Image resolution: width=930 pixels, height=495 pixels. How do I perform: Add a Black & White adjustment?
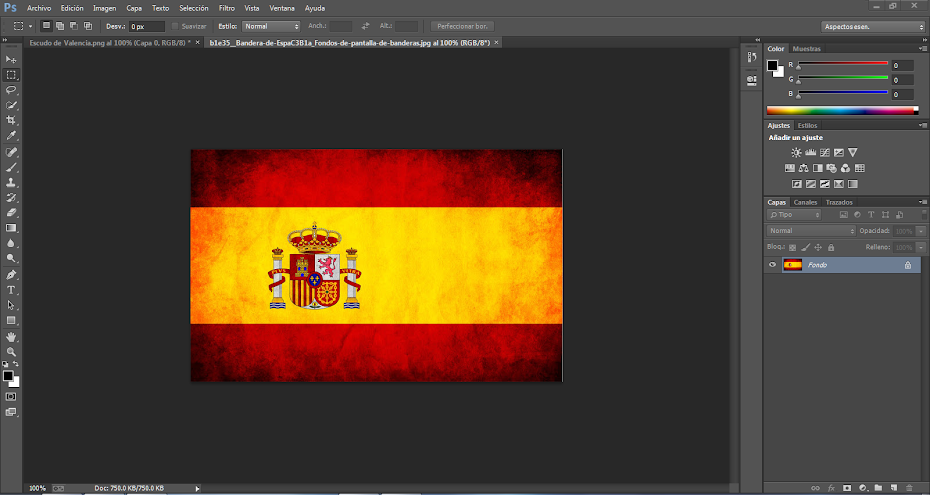(817, 168)
